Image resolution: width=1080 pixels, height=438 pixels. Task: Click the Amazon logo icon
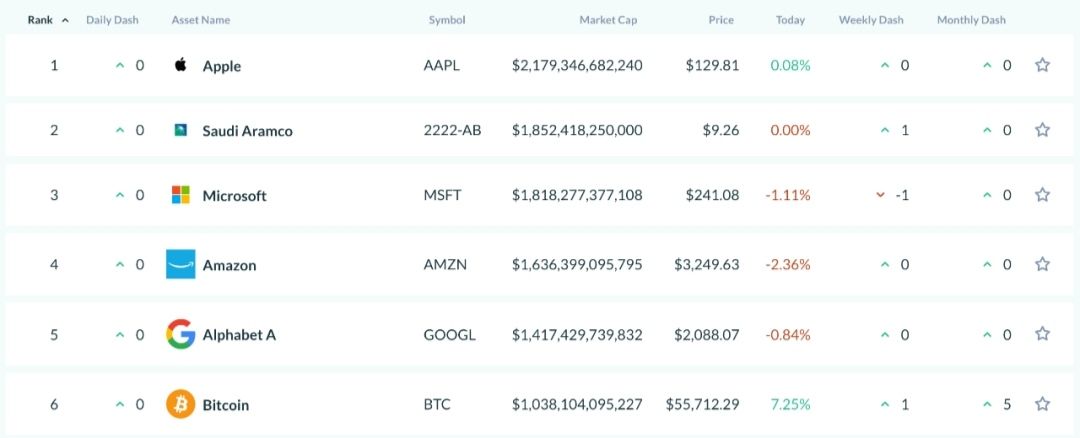[x=181, y=265]
